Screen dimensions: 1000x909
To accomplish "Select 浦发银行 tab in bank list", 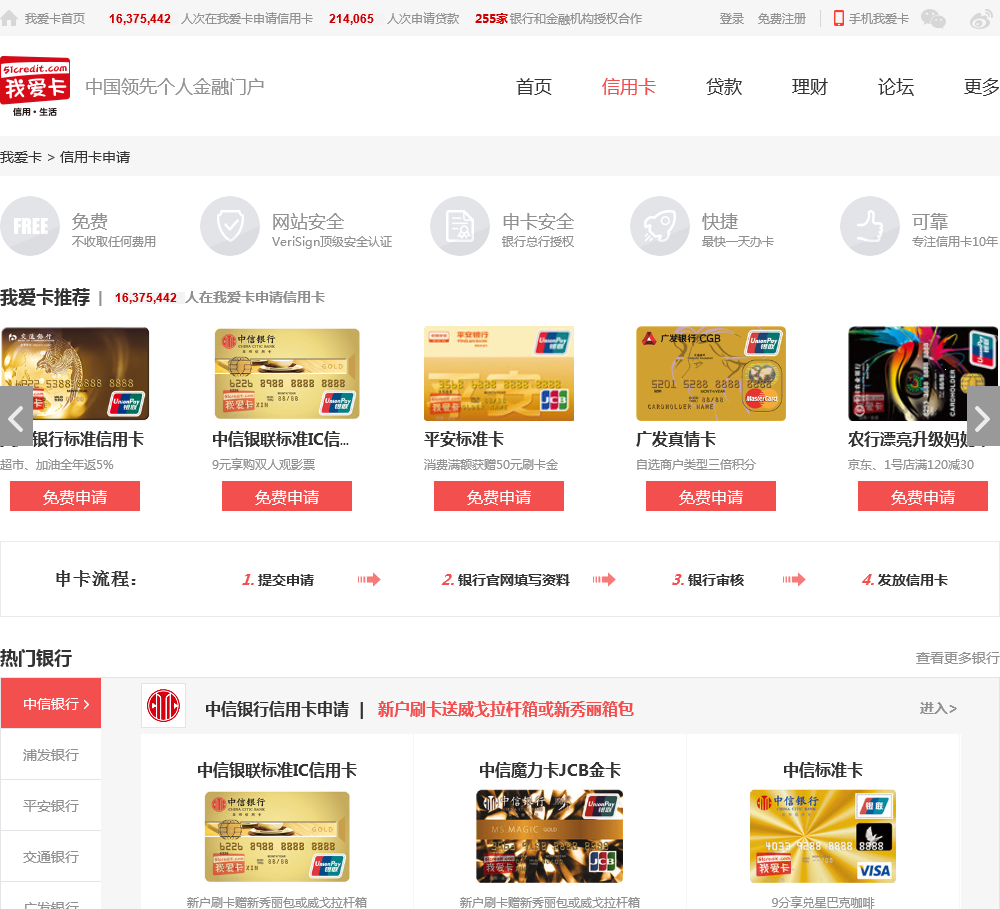I will pos(51,755).
